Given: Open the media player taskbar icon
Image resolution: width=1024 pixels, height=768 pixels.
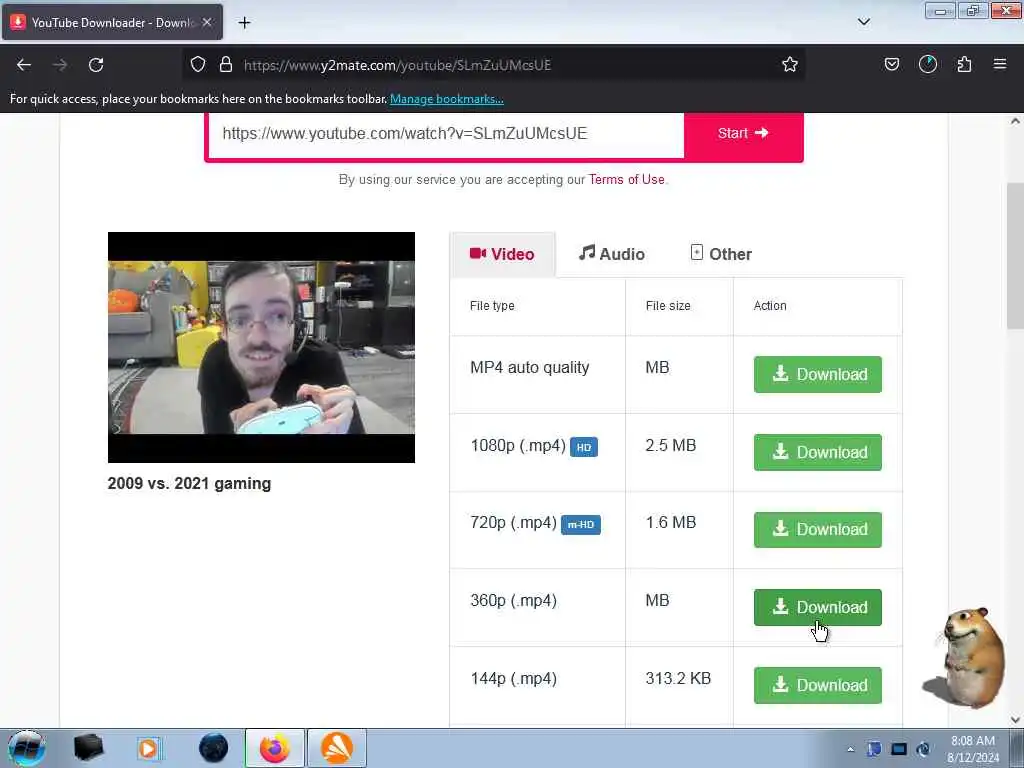Looking at the screenshot, I should [148, 748].
